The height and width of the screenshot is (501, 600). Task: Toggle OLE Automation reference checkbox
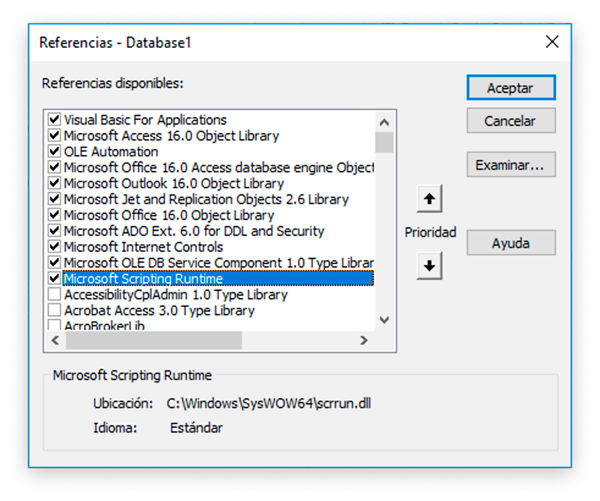tap(55, 152)
